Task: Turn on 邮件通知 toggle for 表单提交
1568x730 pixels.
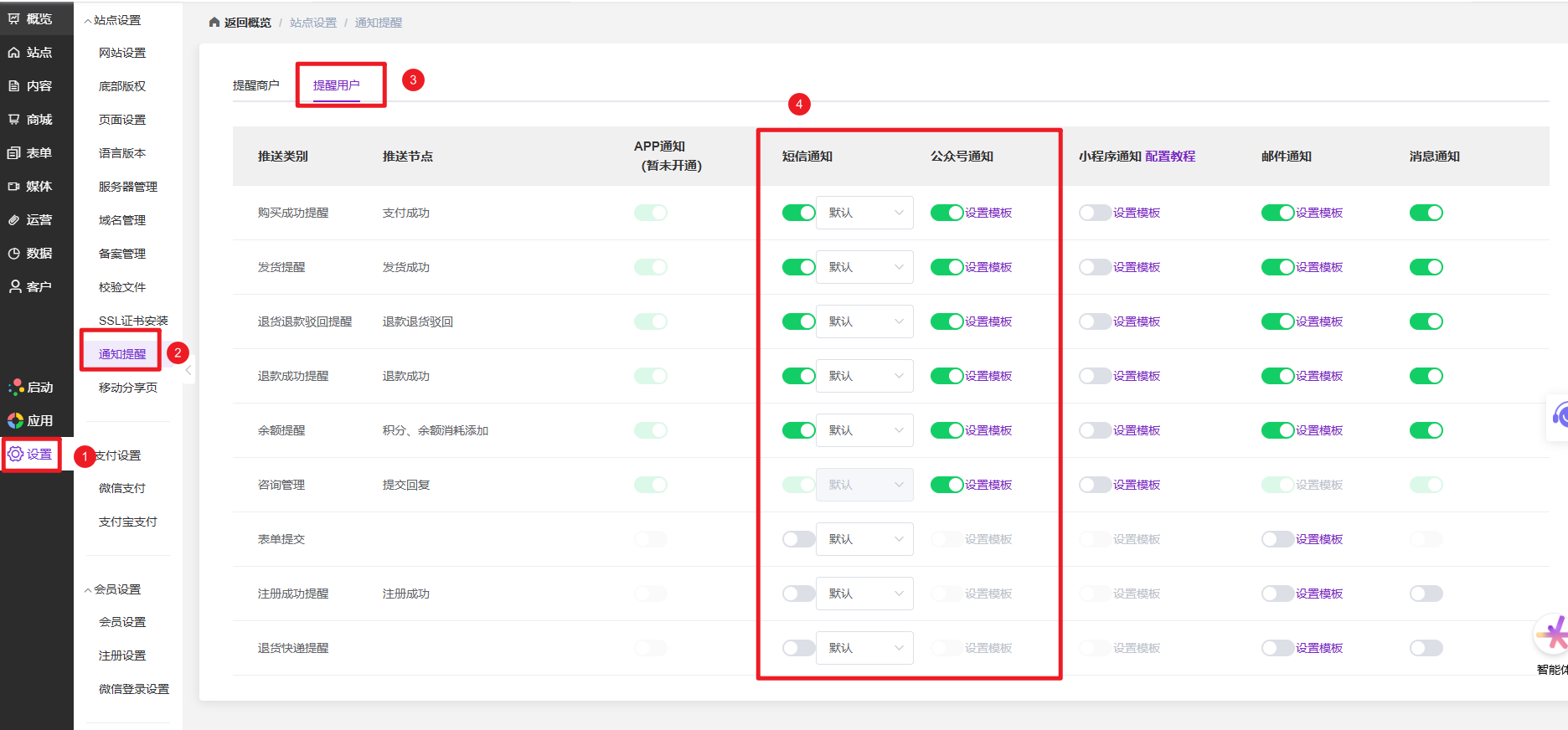Action: [x=1277, y=539]
